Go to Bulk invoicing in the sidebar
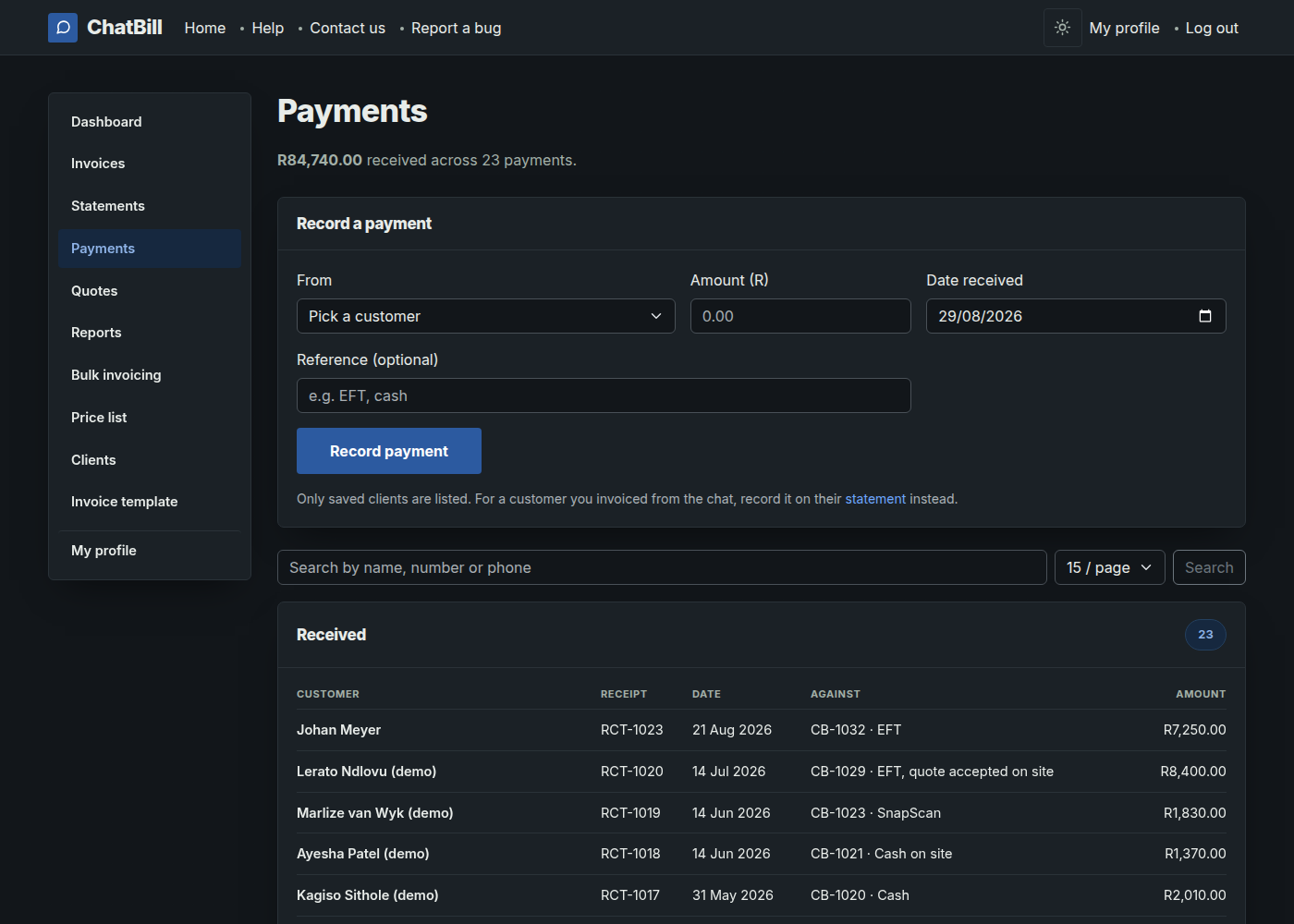 pos(150,375)
